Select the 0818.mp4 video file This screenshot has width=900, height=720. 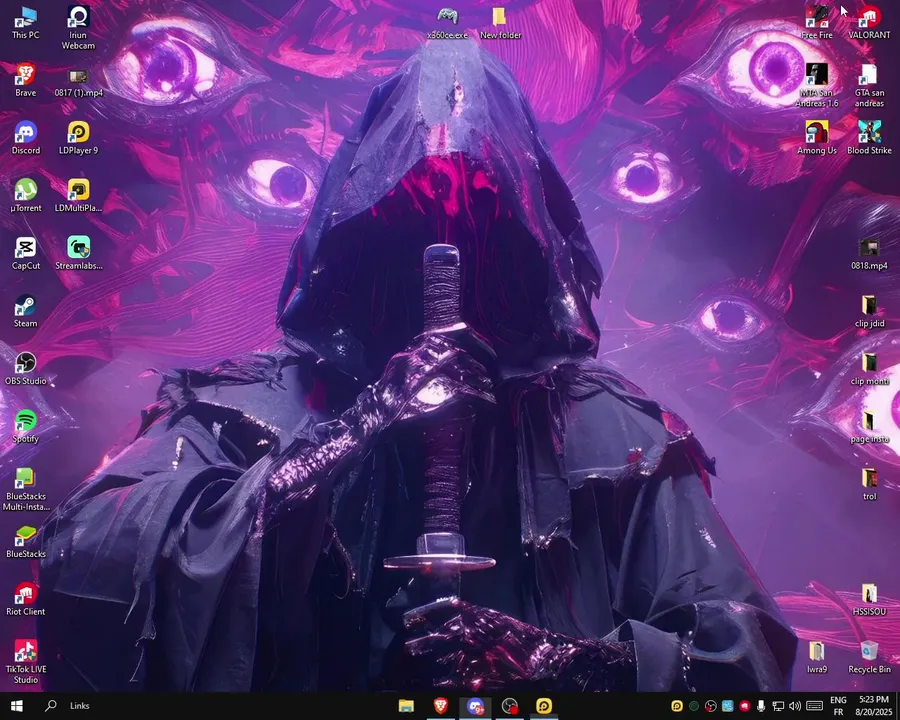[870, 254]
